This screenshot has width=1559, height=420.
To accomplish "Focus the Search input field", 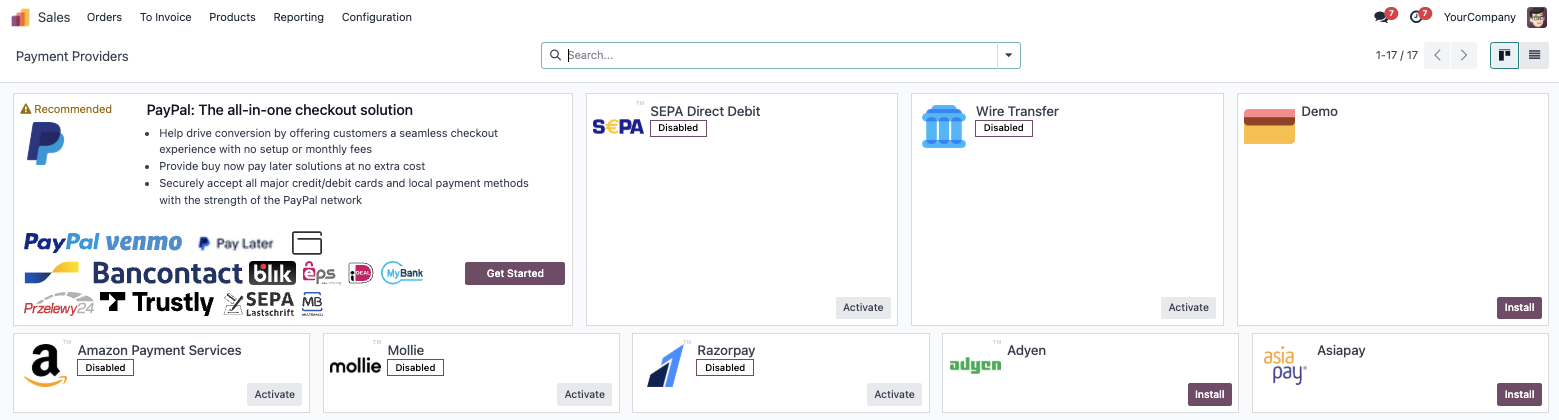I will [x=780, y=56].
